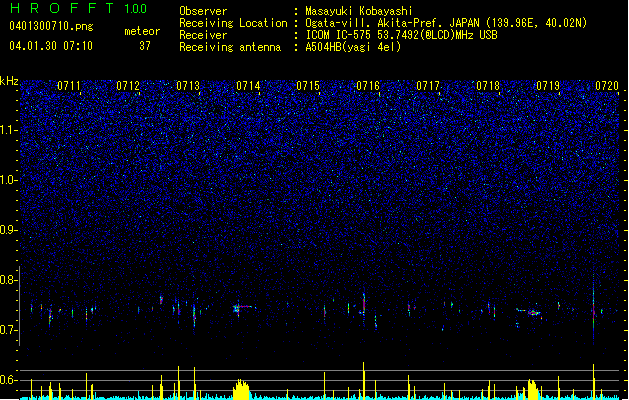The width and height of the screenshot is (629, 400).
Task: Click the 0.6 frequency axis label
Action: coord(9,380)
